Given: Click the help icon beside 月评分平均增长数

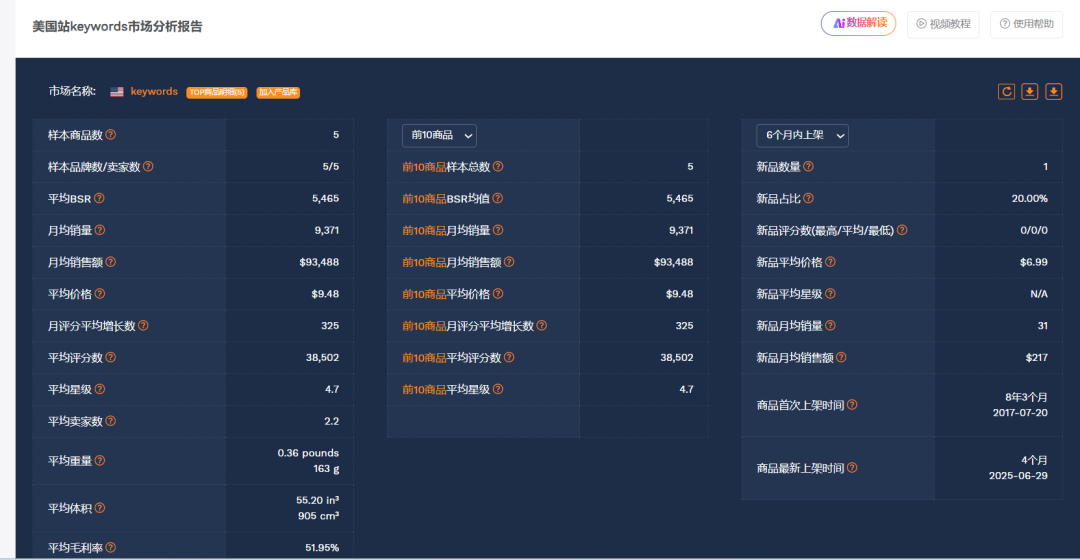Looking at the screenshot, I should point(143,326).
